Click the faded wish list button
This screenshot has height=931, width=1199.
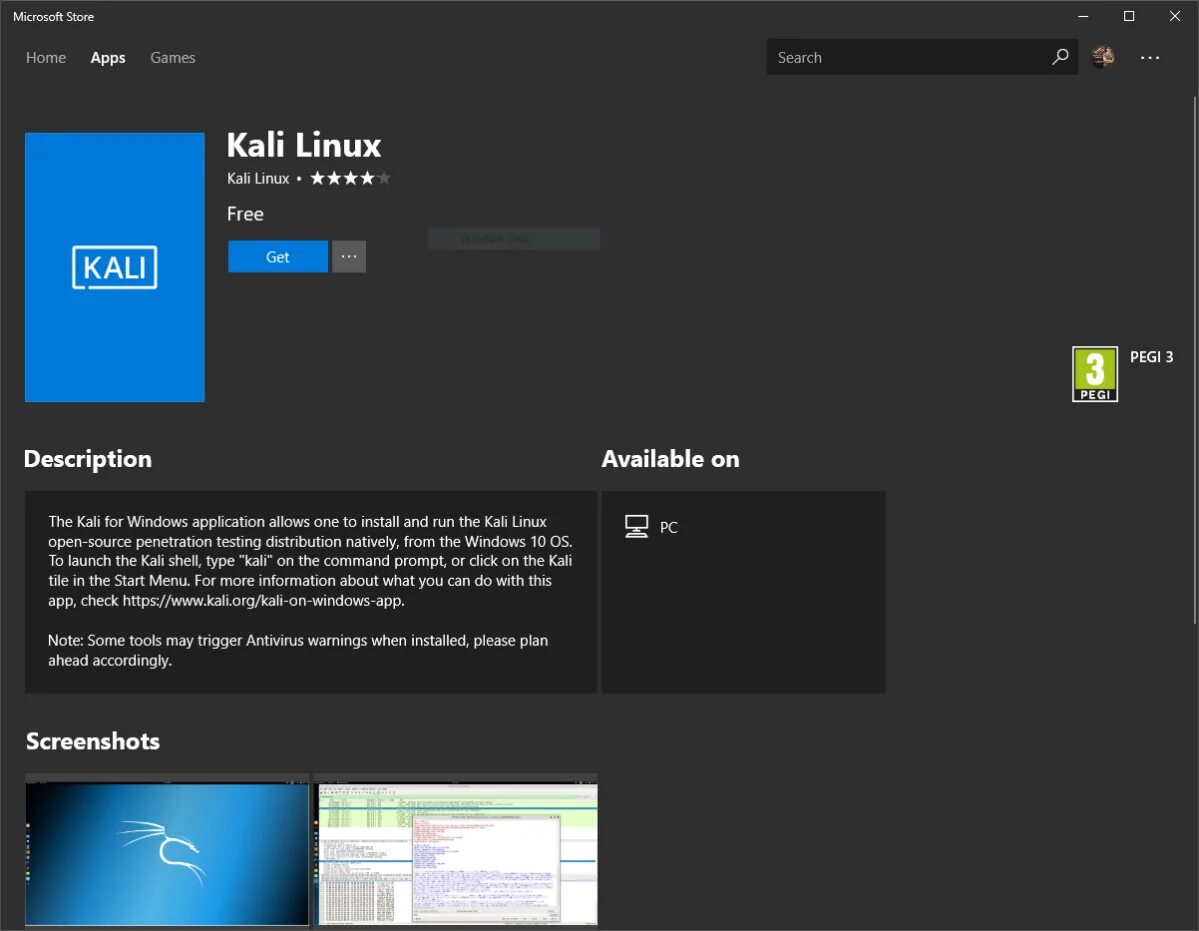click(514, 238)
